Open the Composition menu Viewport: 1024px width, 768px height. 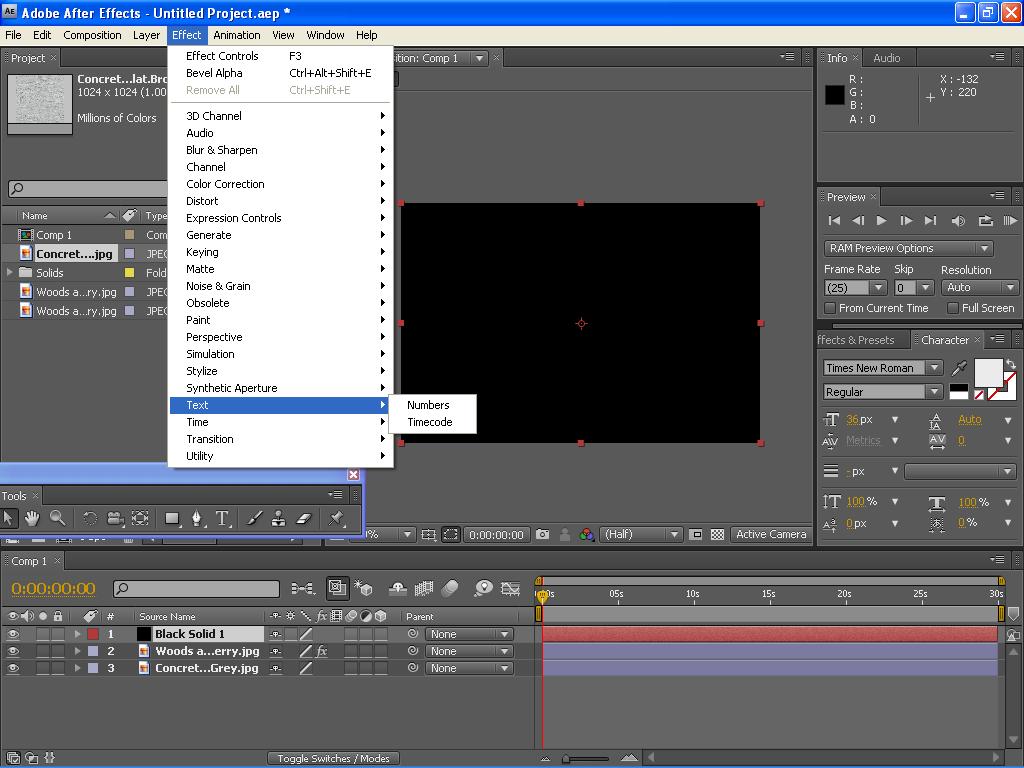92,35
